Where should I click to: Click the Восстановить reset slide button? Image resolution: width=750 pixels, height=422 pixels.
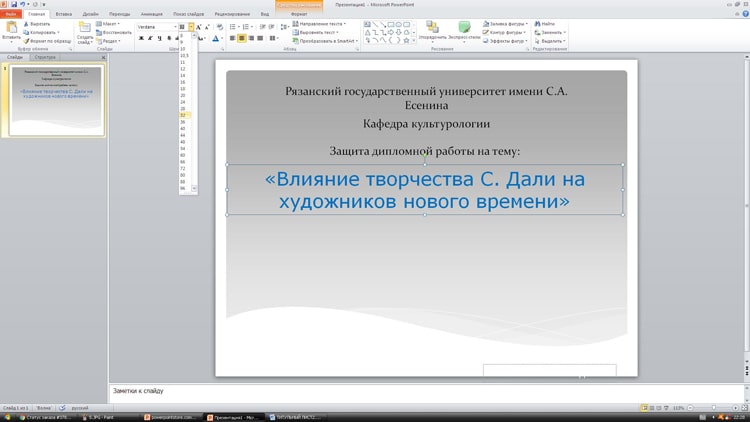click(x=115, y=32)
